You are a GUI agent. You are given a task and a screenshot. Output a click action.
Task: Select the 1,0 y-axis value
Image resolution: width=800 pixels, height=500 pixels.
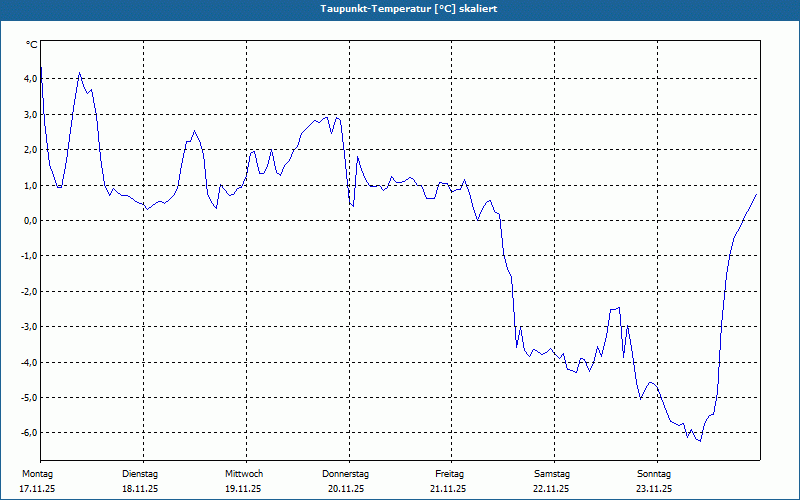pyautogui.click(x=30, y=185)
